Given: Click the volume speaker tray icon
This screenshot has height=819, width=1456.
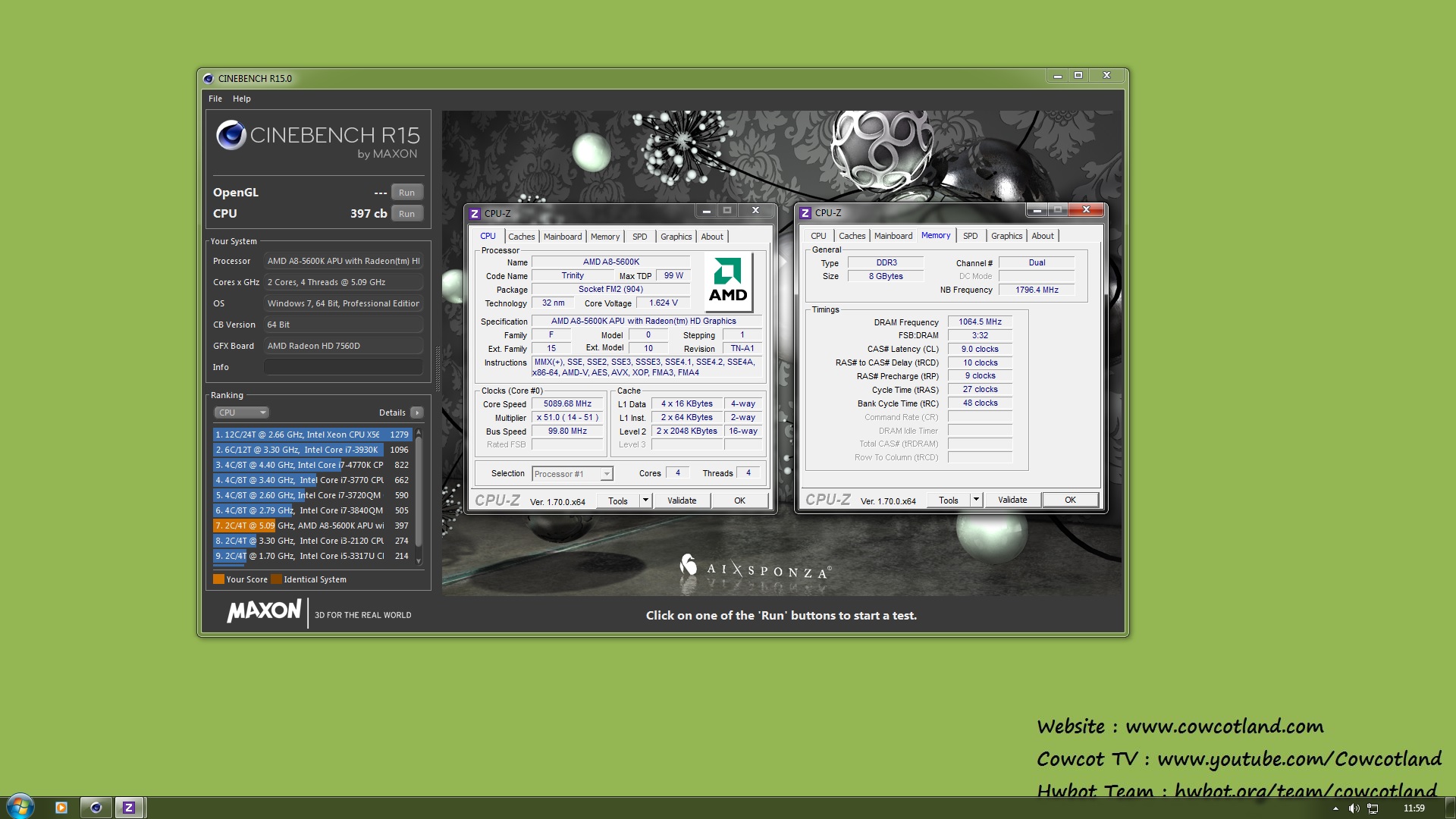Looking at the screenshot, I should (x=1354, y=808).
